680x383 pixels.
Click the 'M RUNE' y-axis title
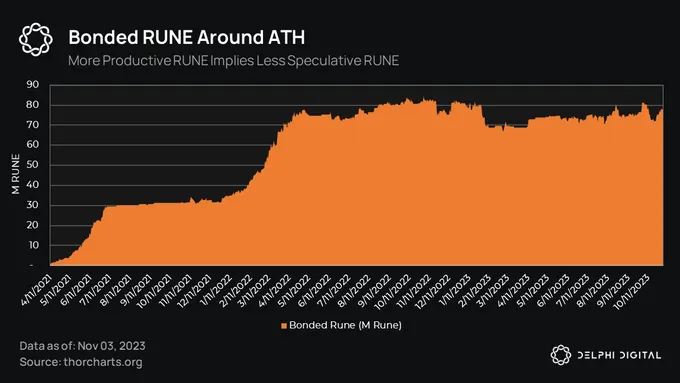[x=16, y=174]
